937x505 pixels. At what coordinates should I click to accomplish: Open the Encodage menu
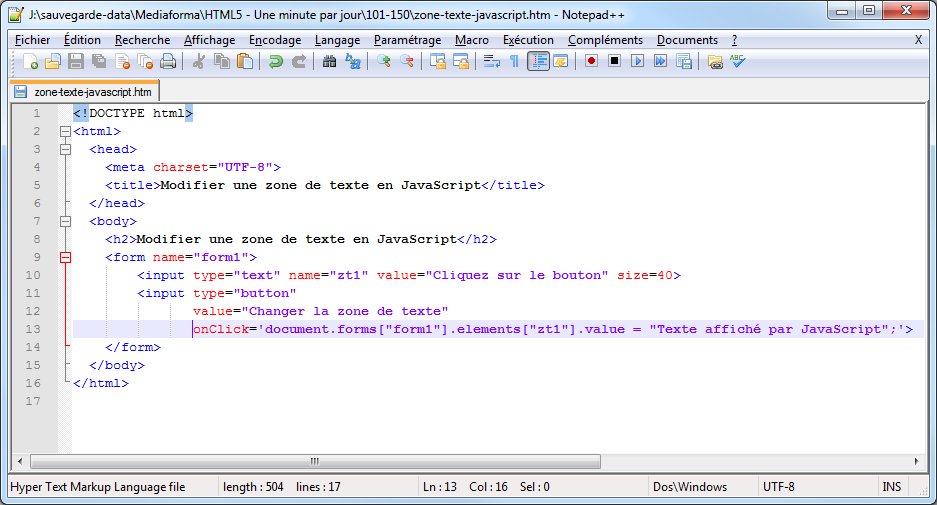tap(275, 40)
